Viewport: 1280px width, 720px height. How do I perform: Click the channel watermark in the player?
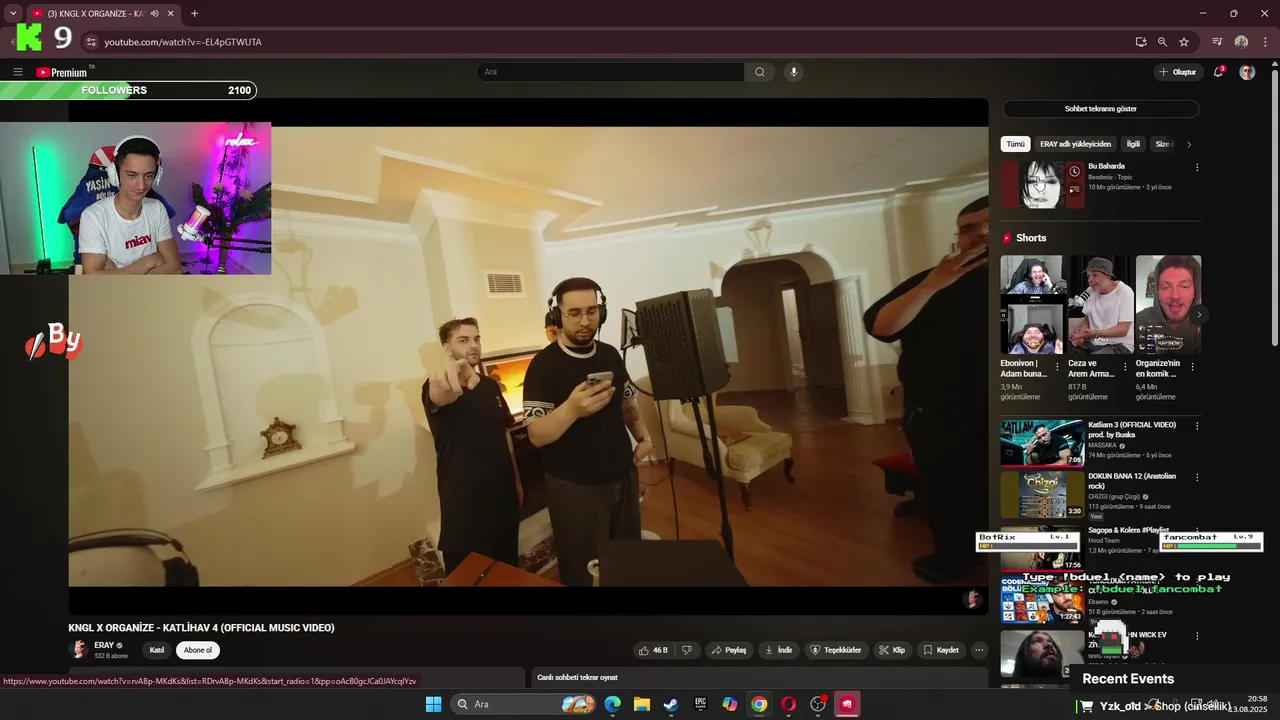pyautogui.click(x=972, y=599)
